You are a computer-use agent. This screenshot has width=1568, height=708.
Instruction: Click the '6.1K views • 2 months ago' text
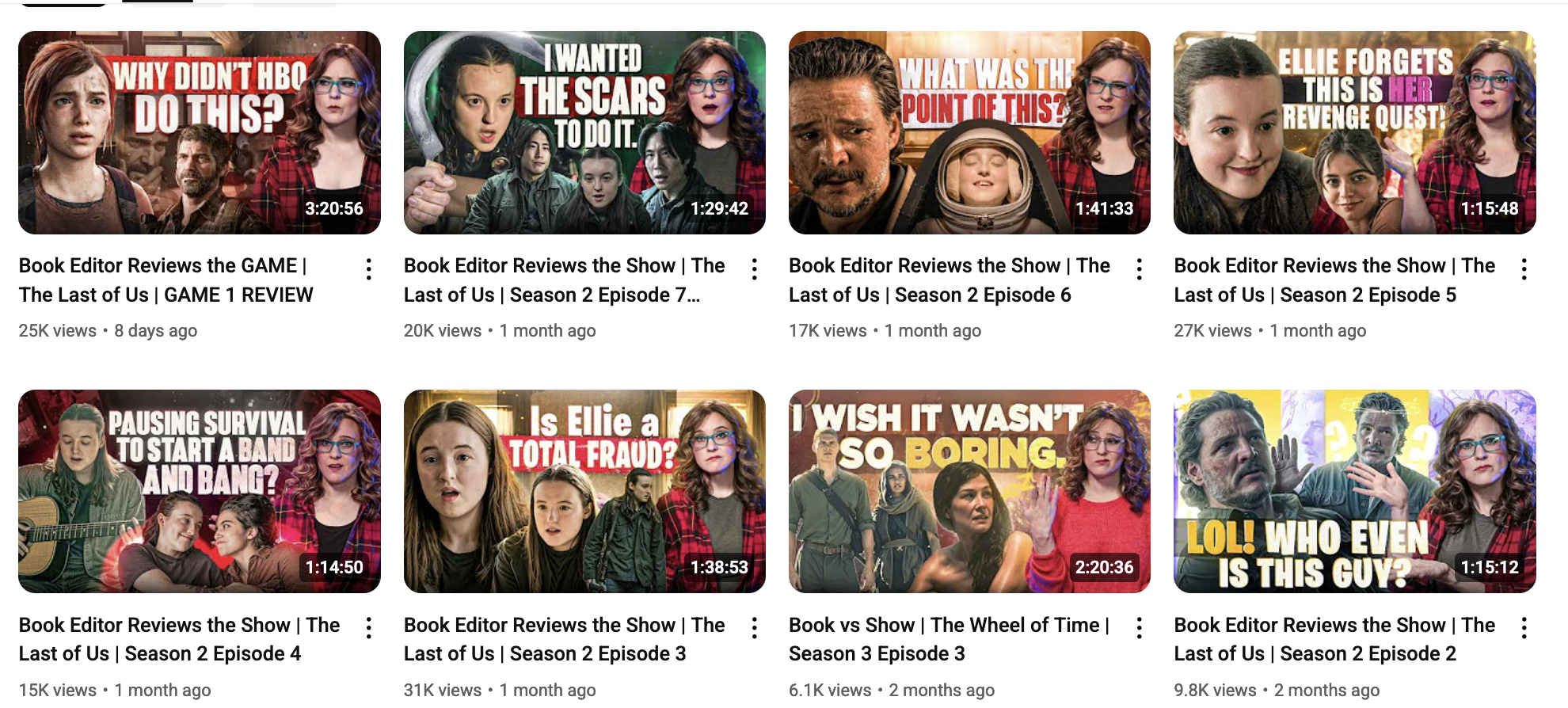[x=892, y=690]
